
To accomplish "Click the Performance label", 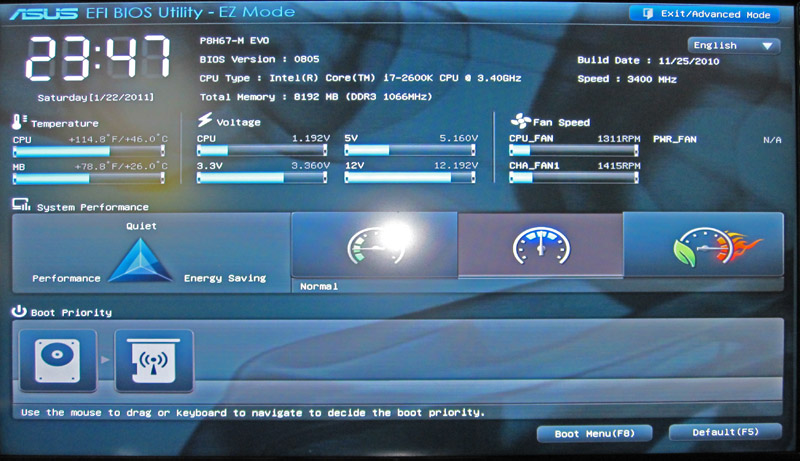I will point(66,278).
